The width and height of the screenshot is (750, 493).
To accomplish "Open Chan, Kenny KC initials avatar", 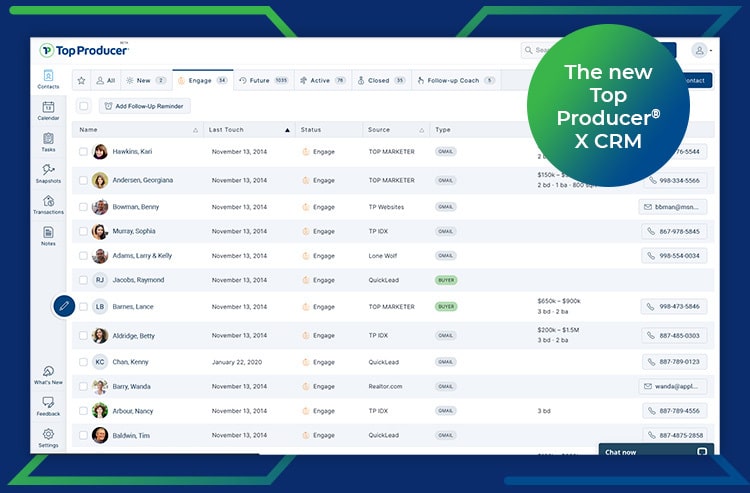I will click(100, 362).
